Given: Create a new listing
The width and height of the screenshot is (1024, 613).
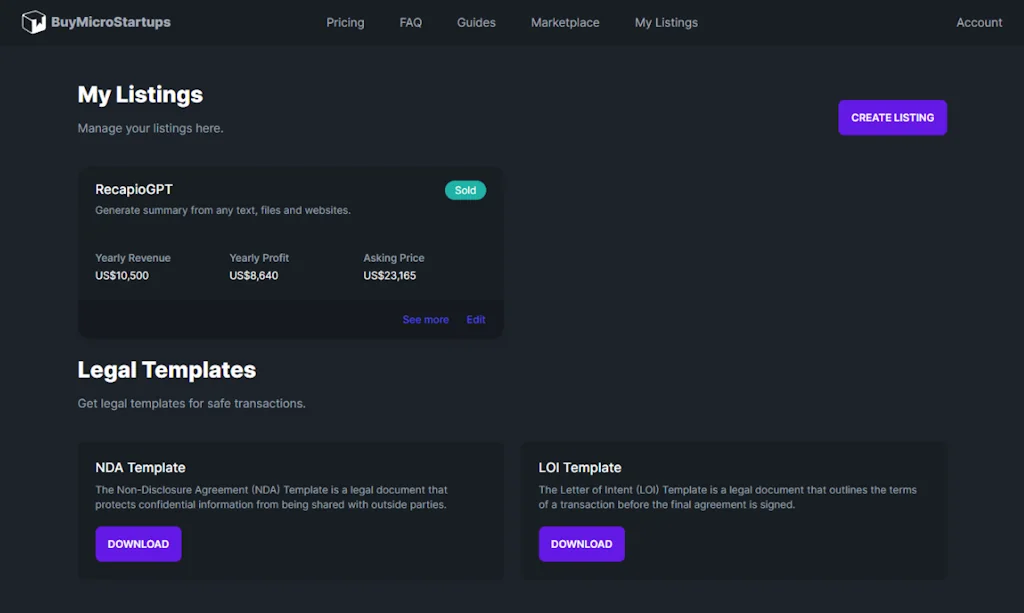Looking at the screenshot, I should [x=891, y=117].
